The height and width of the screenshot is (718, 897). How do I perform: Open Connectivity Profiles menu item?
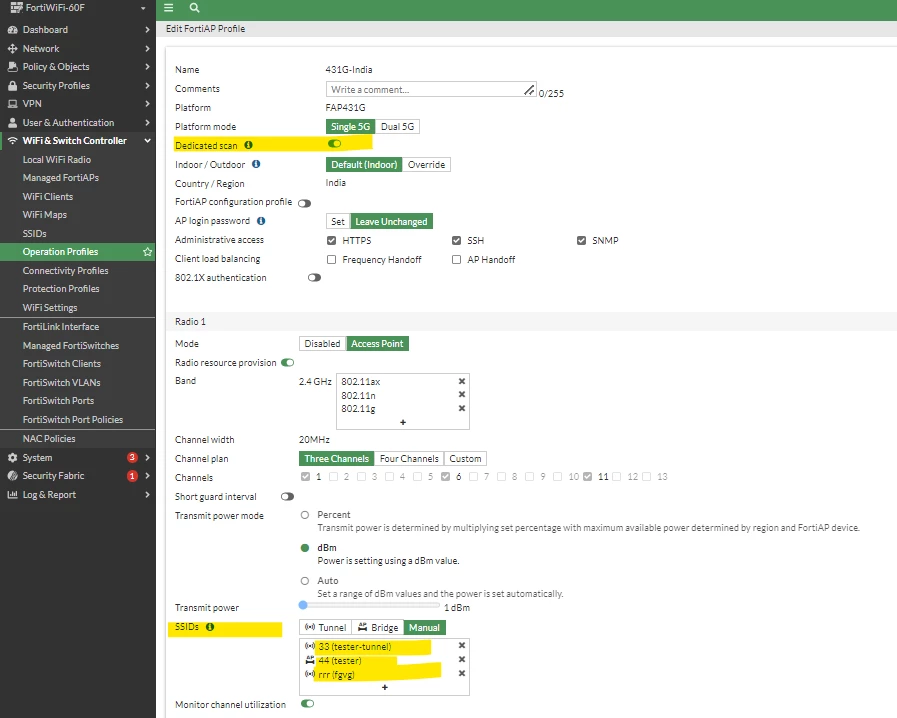[65, 271]
